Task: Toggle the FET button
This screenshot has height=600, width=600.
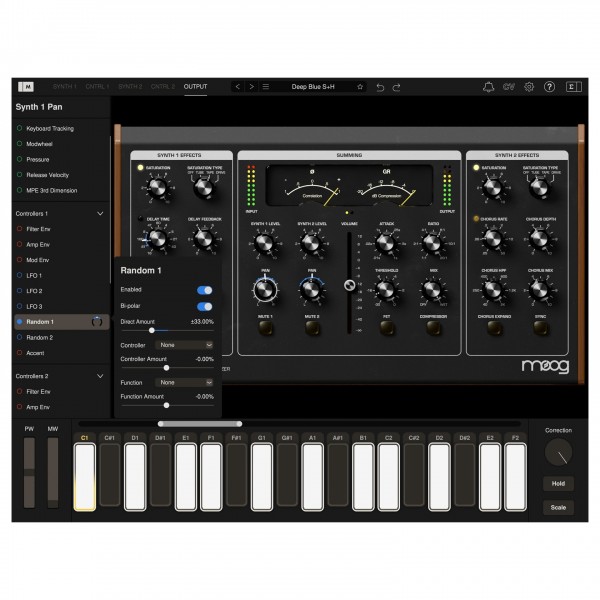Action: point(386,328)
